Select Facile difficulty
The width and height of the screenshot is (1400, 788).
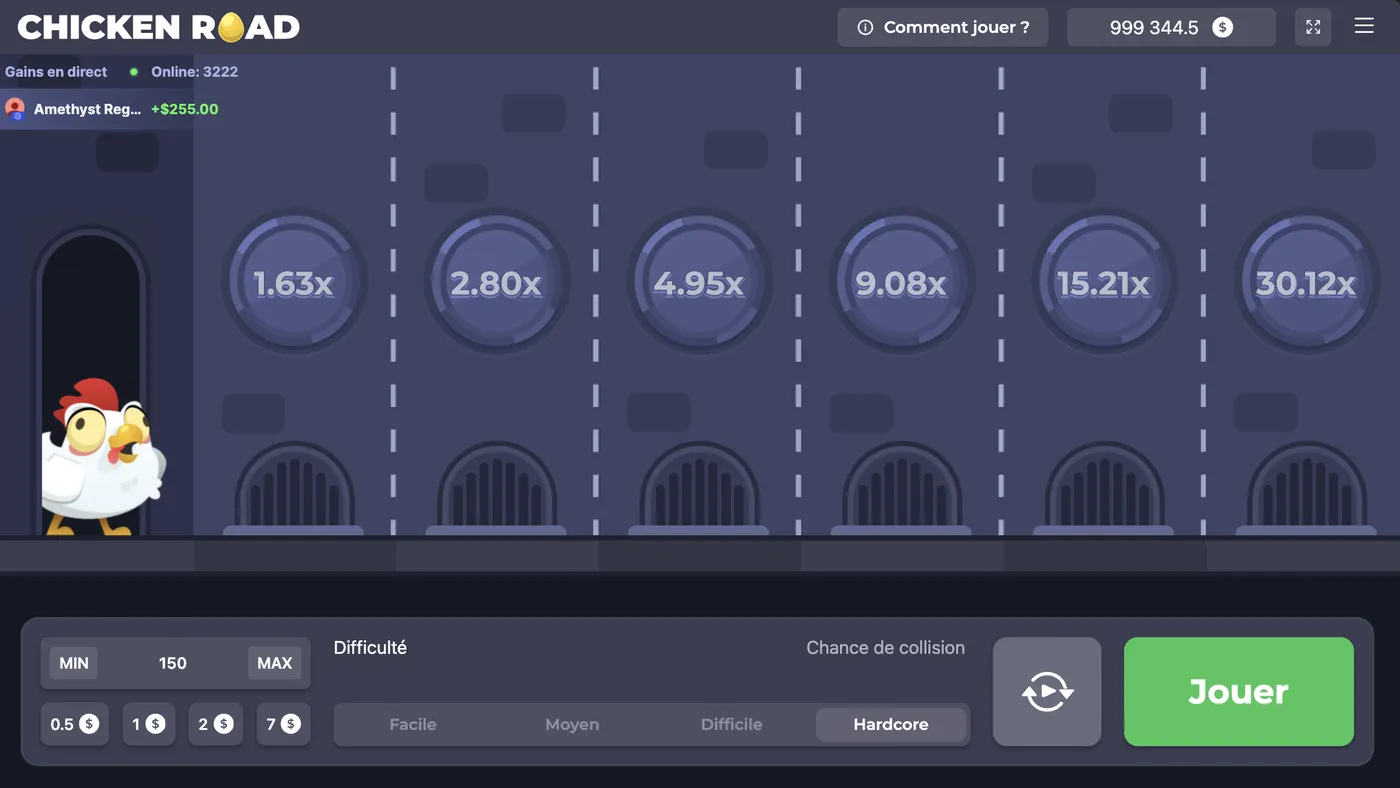pyautogui.click(x=413, y=724)
